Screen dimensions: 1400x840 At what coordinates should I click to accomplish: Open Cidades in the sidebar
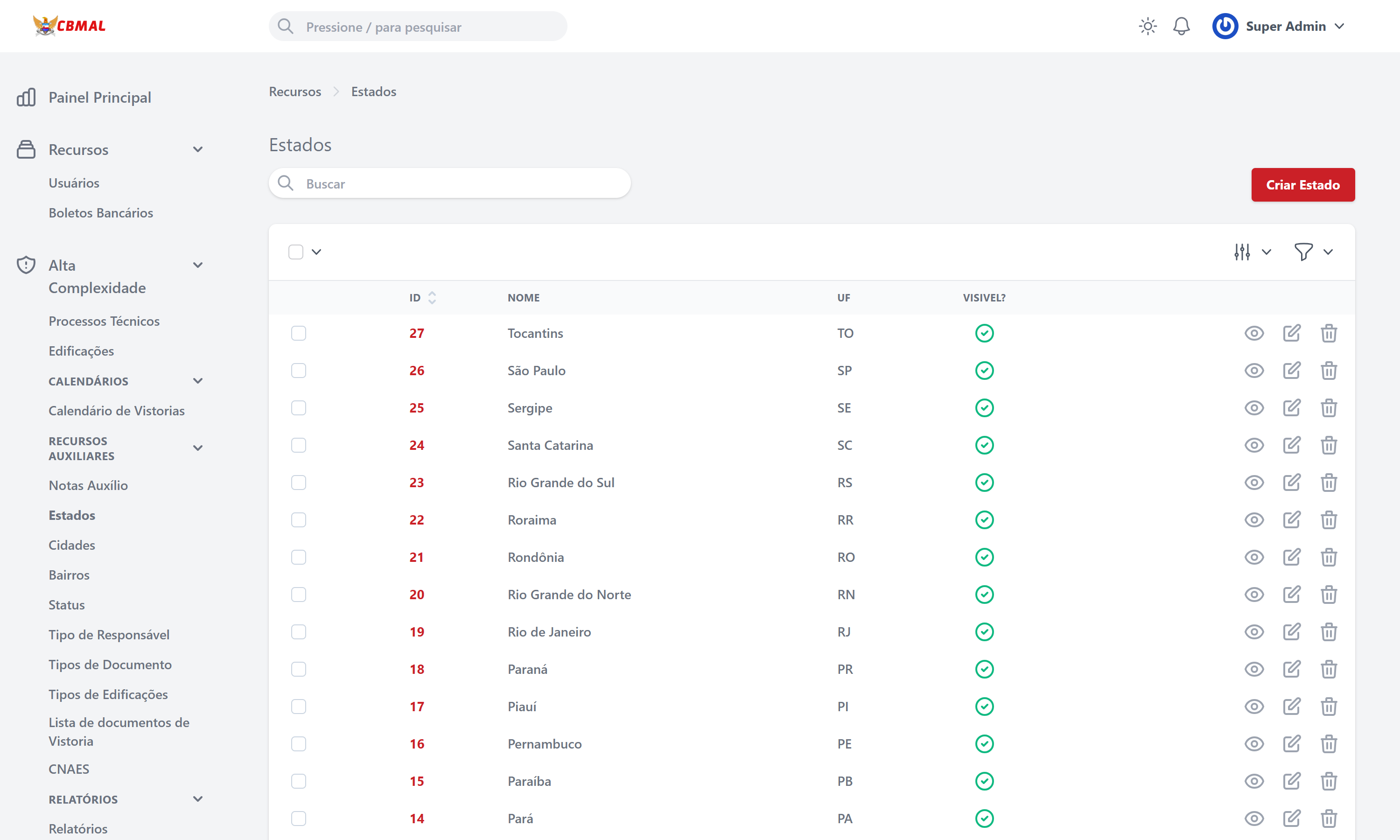[x=72, y=545]
